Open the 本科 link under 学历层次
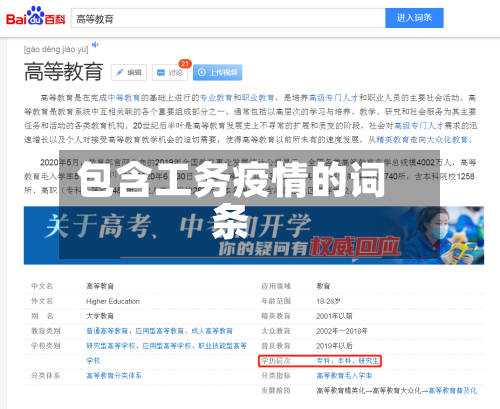 (x=344, y=361)
